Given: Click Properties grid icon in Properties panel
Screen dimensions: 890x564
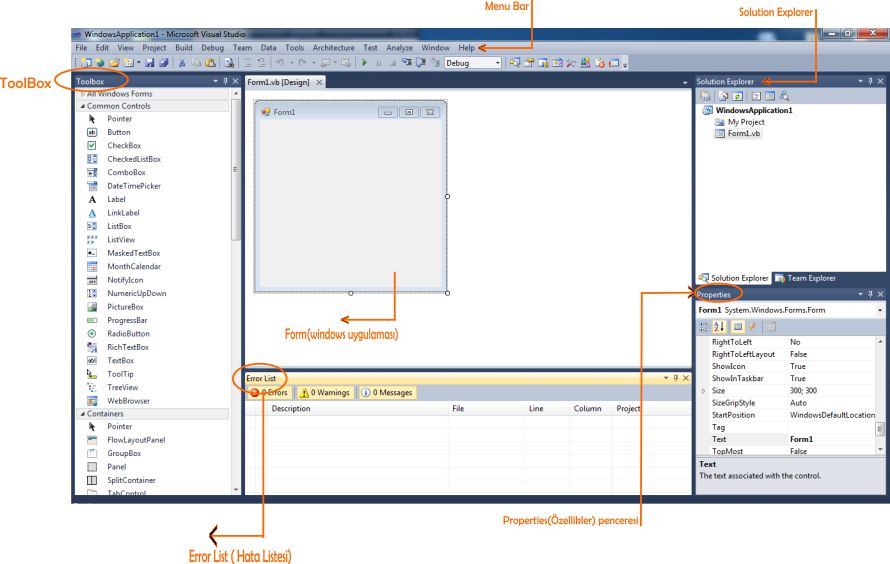Looking at the screenshot, I should tap(737, 326).
